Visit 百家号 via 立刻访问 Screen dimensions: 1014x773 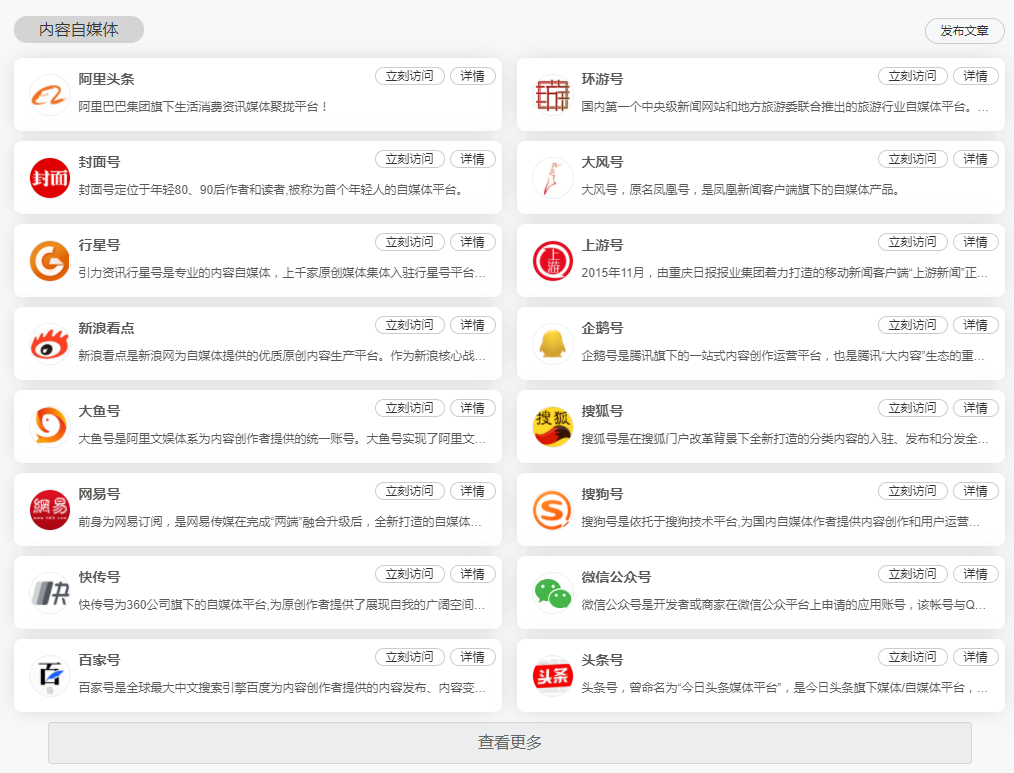[409, 657]
